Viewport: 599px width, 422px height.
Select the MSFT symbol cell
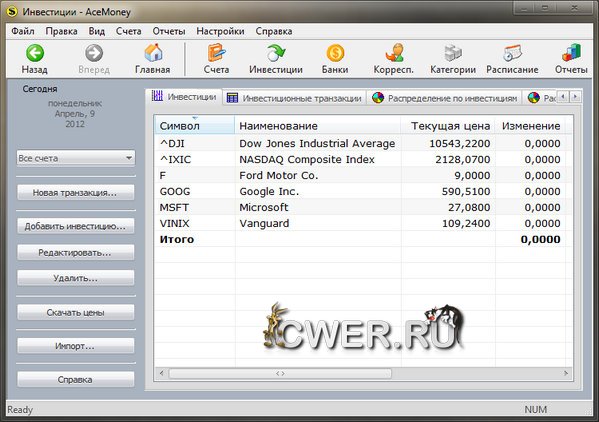pos(174,208)
